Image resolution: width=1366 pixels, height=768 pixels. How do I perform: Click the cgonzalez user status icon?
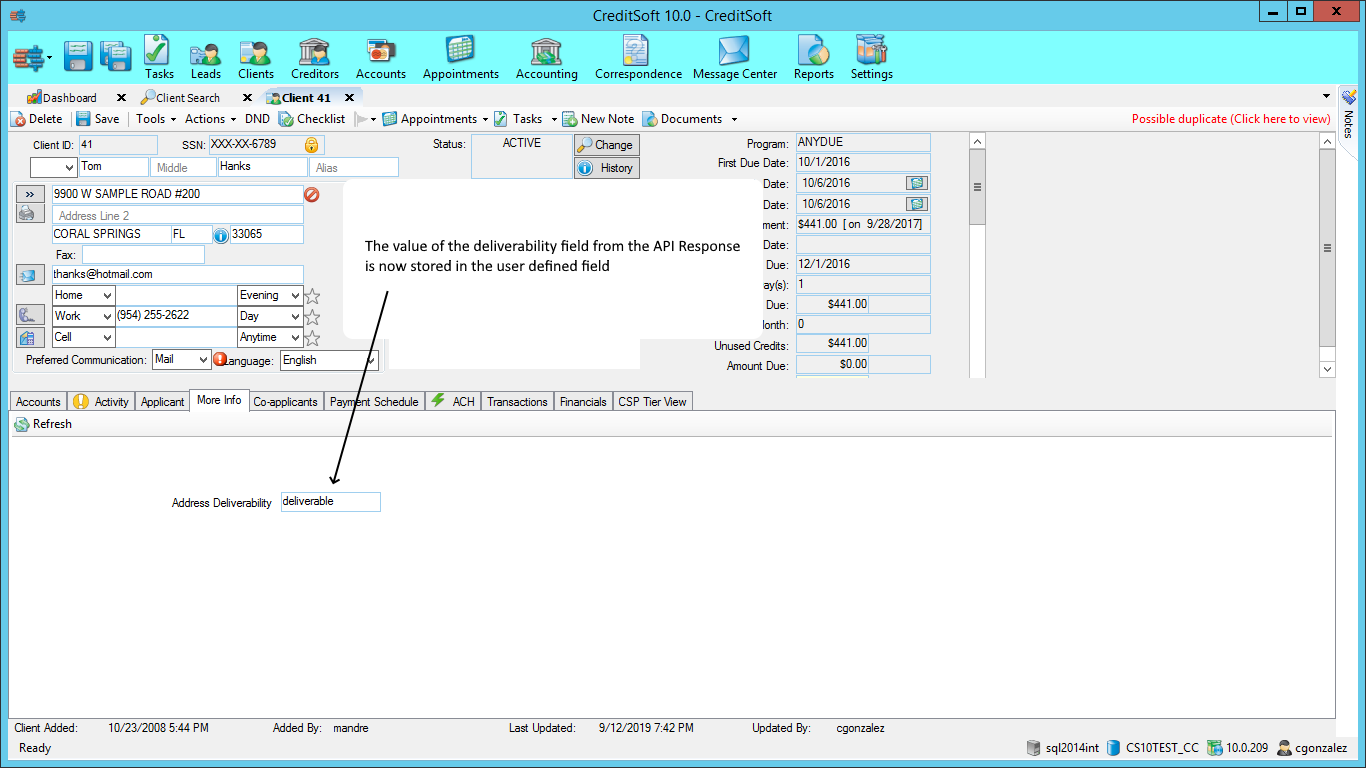tap(1284, 748)
